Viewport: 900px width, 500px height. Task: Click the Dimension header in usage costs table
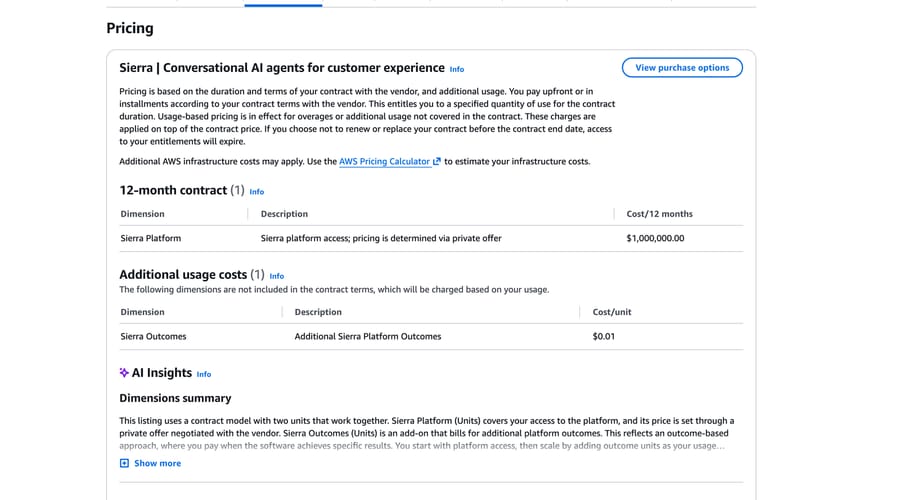pyautogui.click(x=142, y=312)
